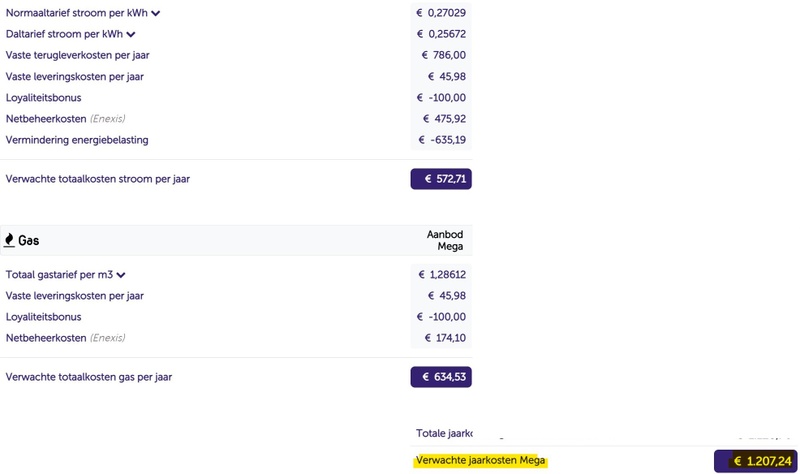Click highlighted Verwachte jaarkosten Mega label

pos(480,460)
